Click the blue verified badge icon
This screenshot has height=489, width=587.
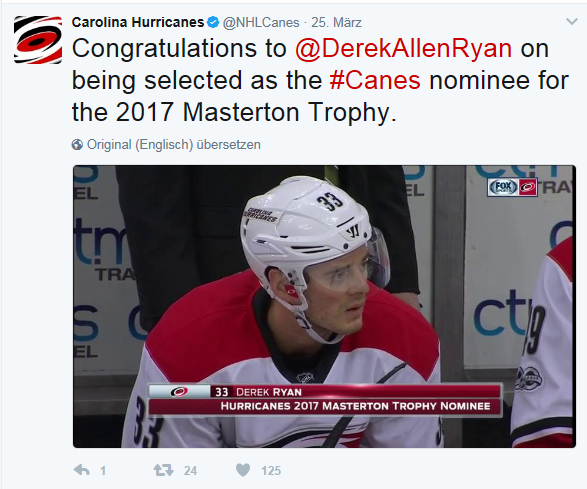coord(213,22)
